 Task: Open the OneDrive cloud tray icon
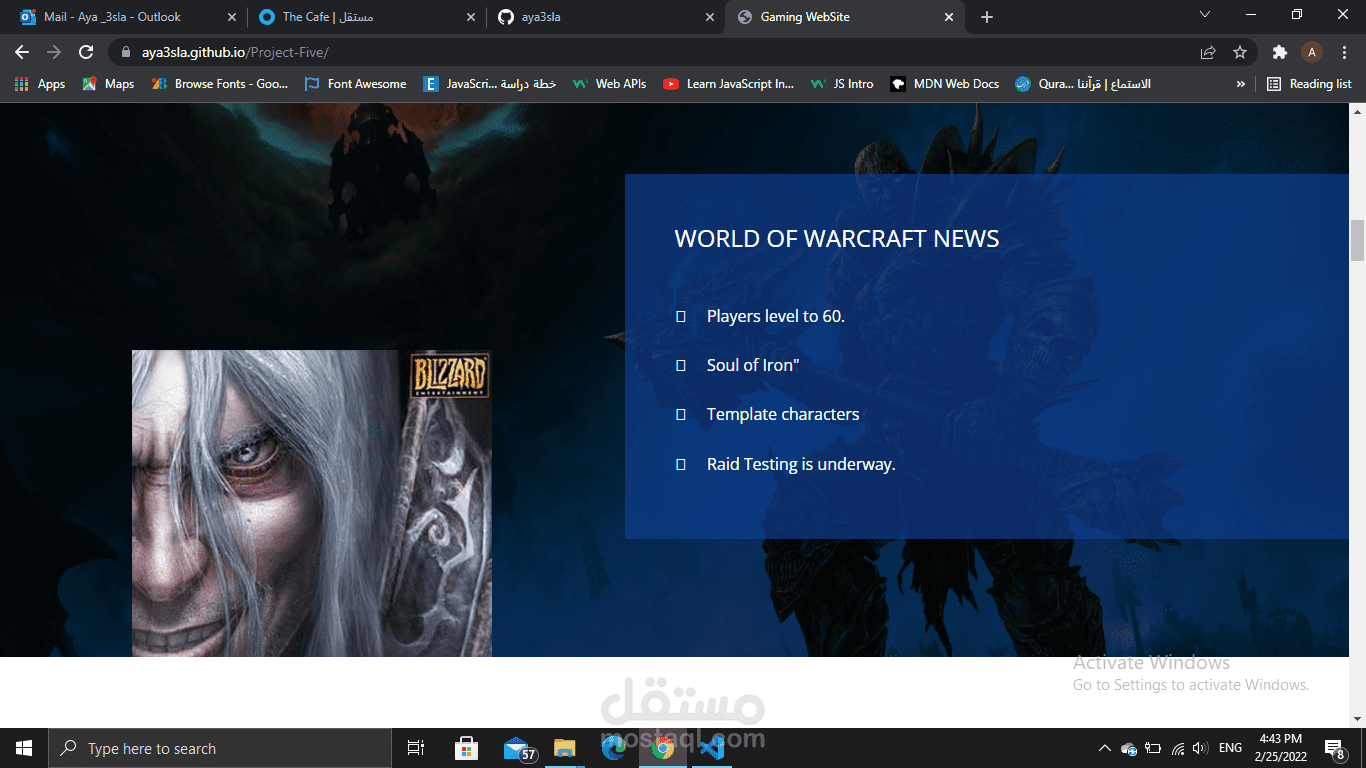[1129, 748]
